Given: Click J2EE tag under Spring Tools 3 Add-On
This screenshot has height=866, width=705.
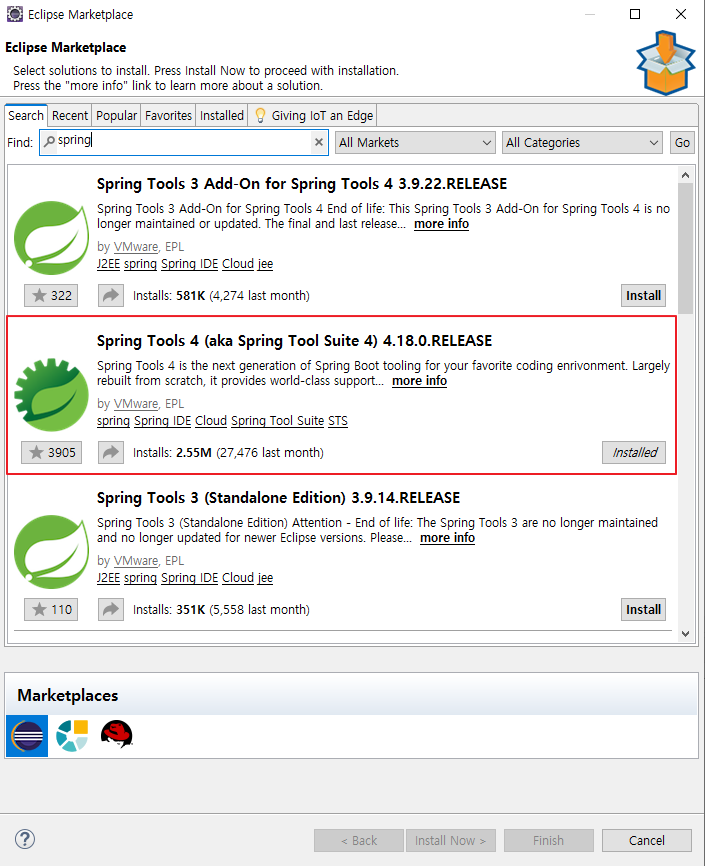Looking at the screenshot, I should (x=108, y=264).
